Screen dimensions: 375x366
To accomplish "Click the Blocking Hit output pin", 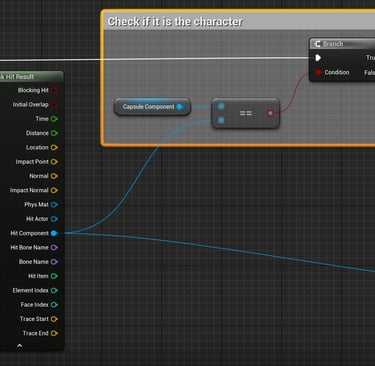I will [x=54, y=90].
